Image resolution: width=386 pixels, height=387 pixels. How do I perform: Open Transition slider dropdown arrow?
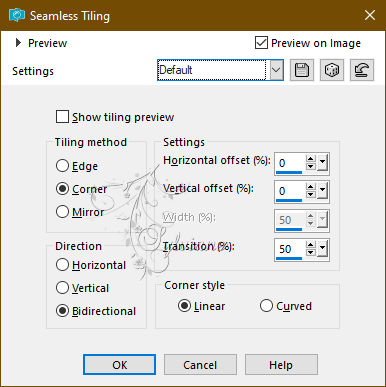coord(322,249)
